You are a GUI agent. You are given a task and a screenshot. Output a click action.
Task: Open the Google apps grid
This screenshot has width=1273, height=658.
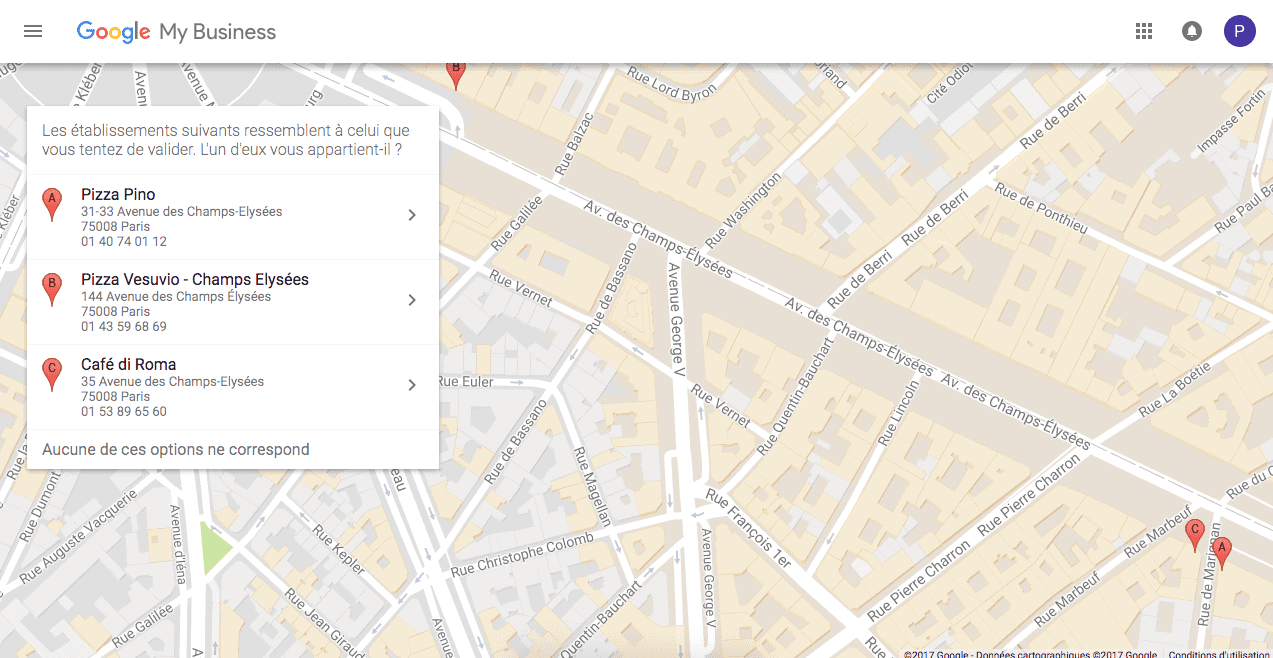pyautogui.click(x=1144, y=31)
